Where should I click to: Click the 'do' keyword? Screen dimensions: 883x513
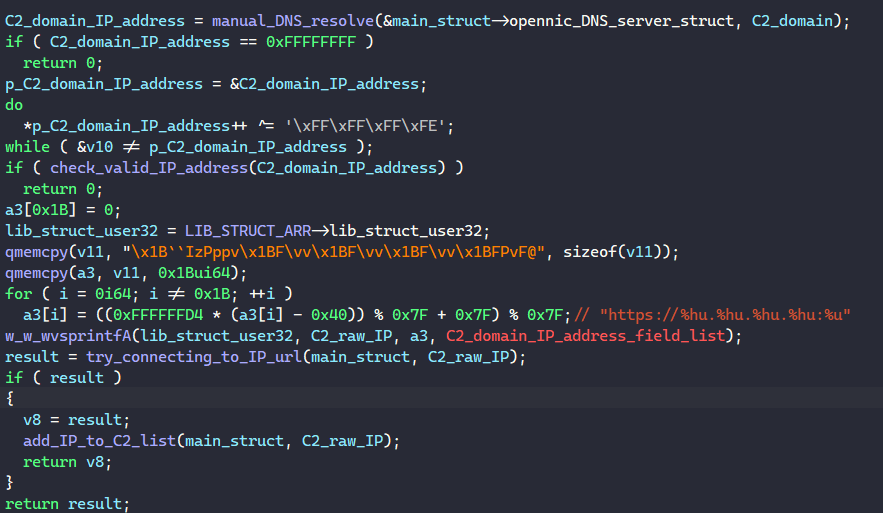[14, 105]
